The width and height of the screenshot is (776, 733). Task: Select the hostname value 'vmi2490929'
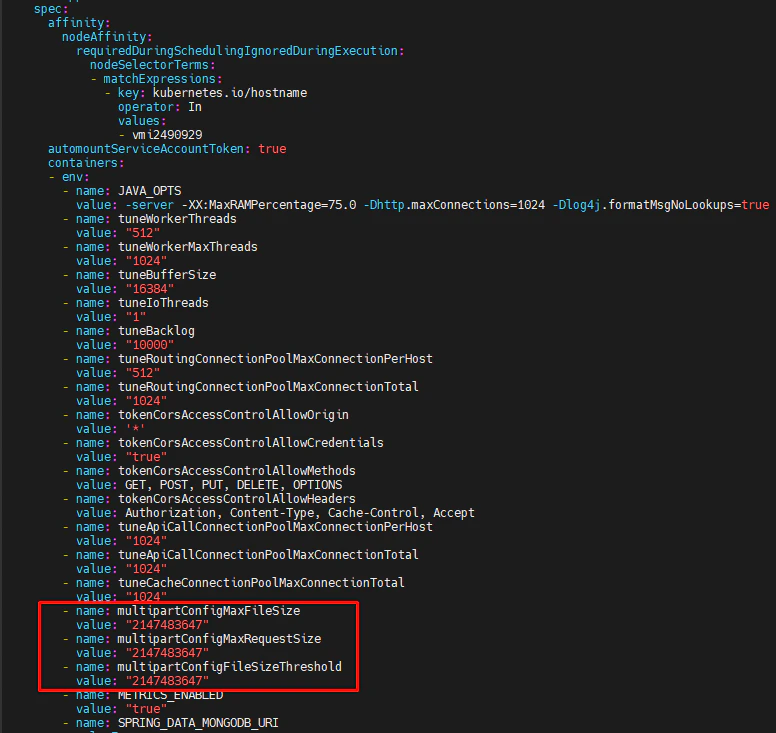tap(167, 135)
